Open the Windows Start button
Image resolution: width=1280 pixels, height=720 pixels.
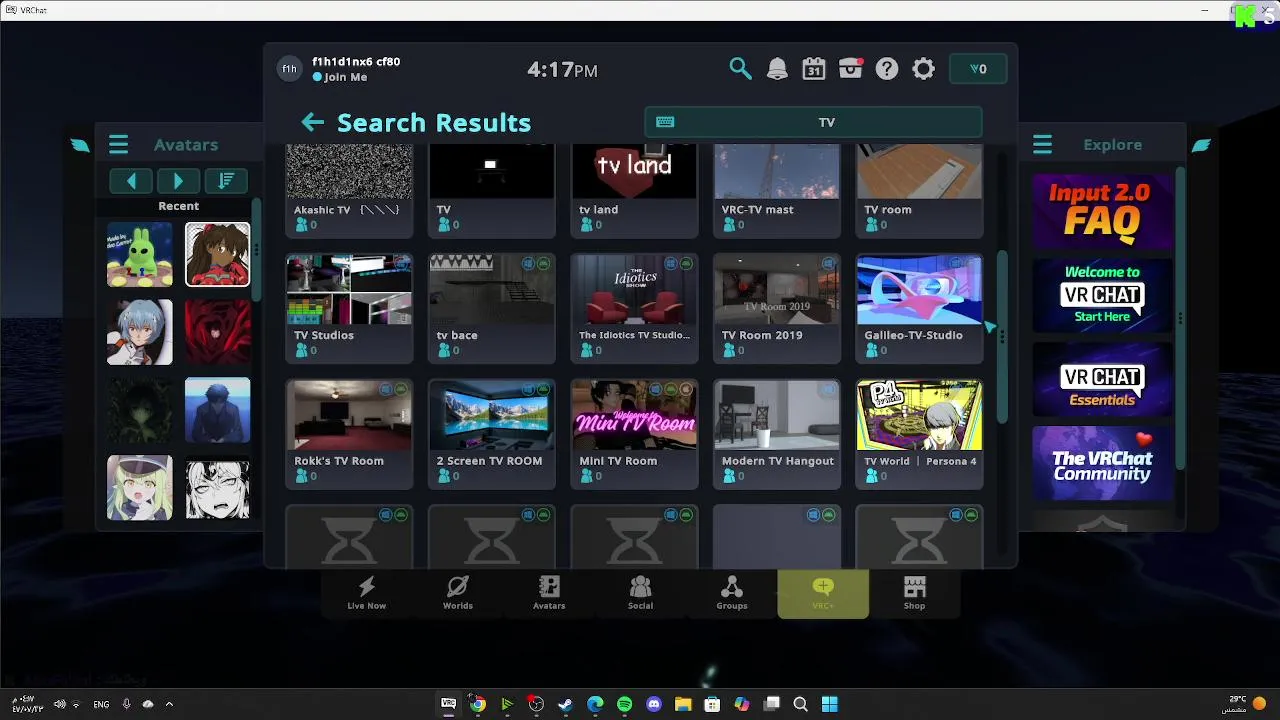pyautogui.click(x=829, y=704)
